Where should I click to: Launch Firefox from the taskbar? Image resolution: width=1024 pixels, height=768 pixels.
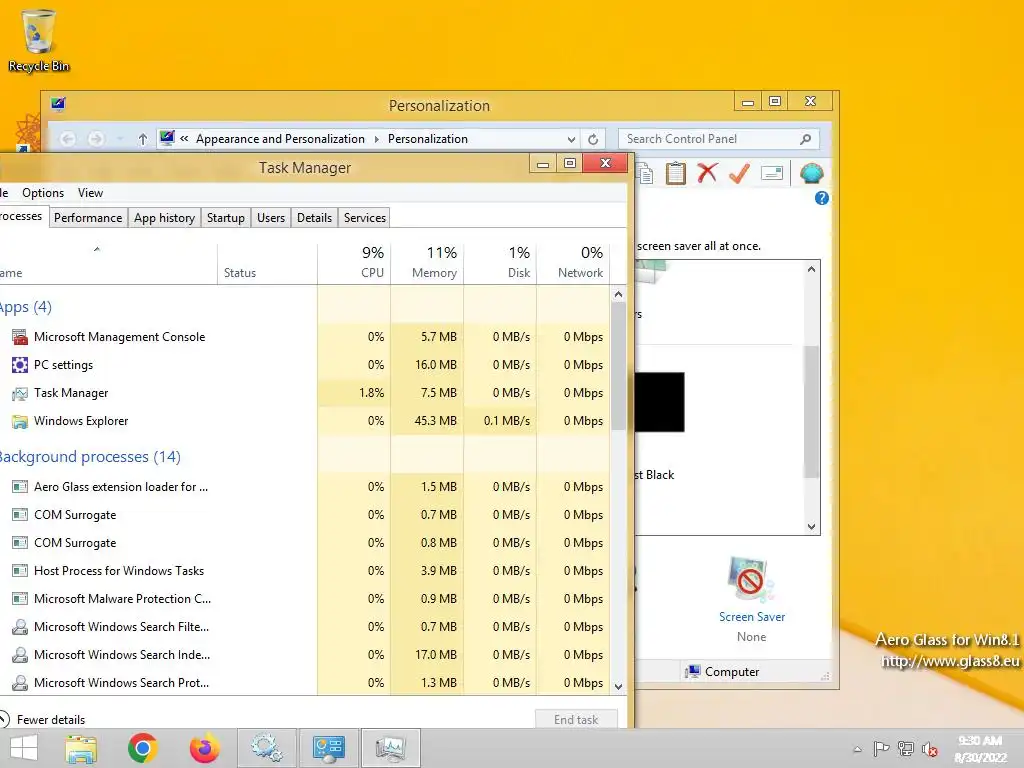(204, 748)
